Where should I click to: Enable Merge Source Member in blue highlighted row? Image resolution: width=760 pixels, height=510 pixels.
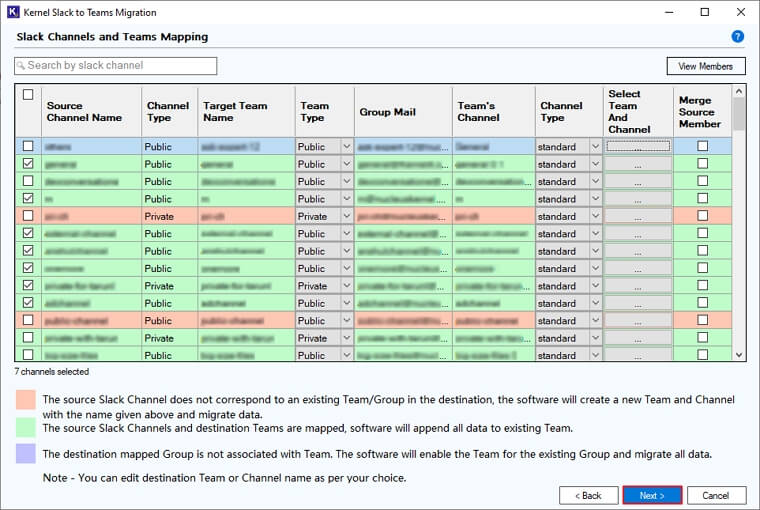coord(702,146)
